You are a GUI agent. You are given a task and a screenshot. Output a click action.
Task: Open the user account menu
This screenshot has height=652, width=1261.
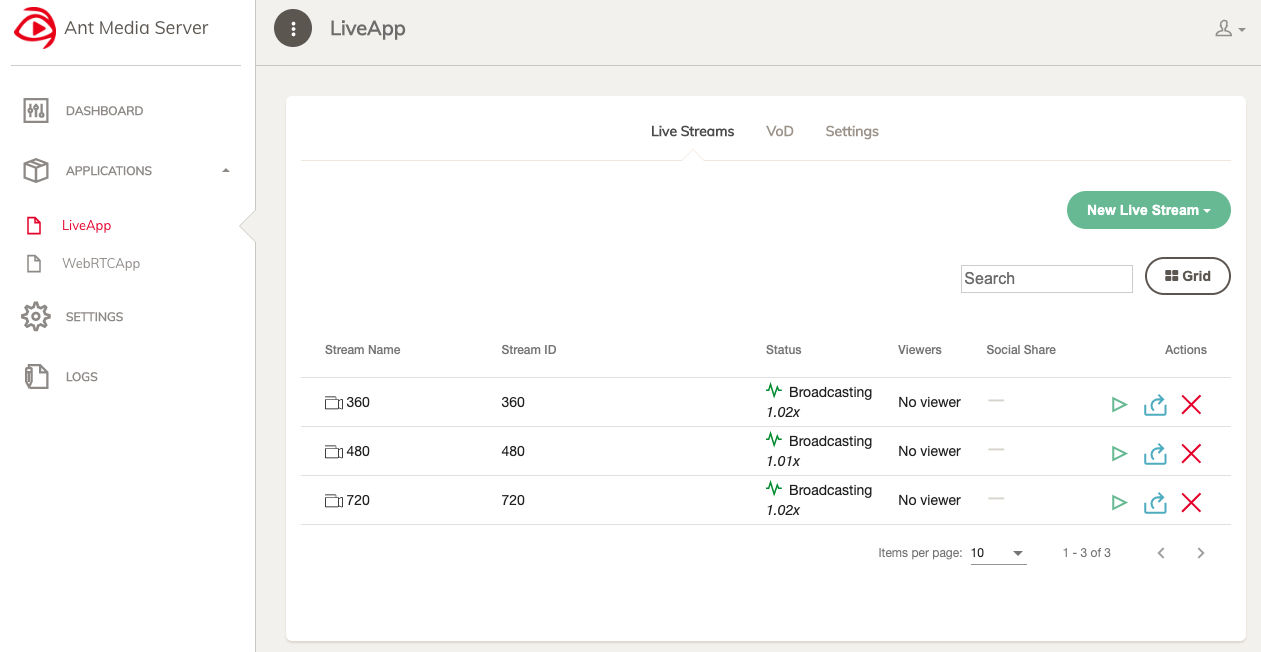(1229, 29)
